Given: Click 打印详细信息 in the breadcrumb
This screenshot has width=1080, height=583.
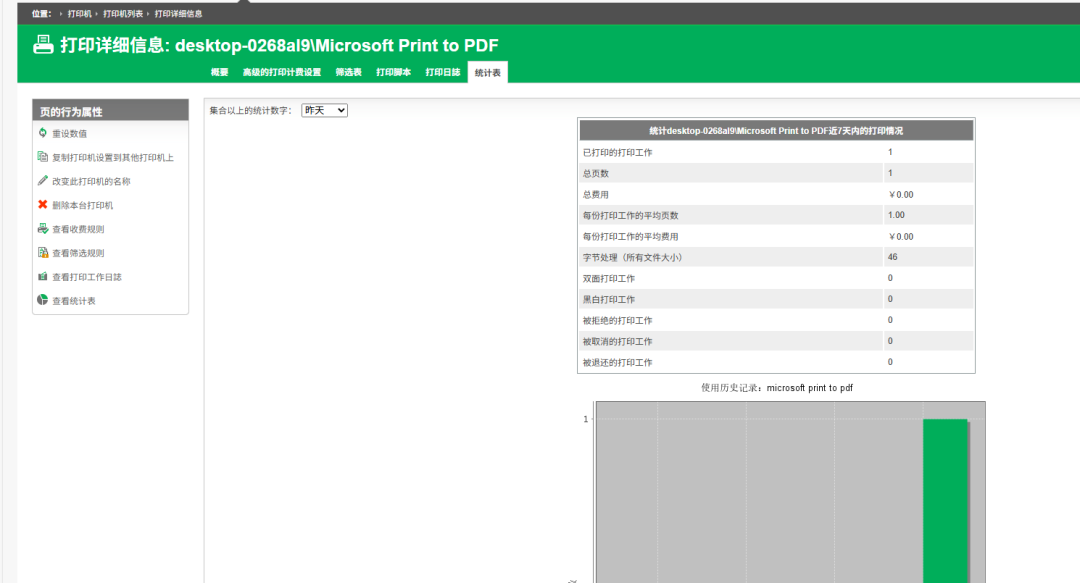Looking at the screenshot, I should pos(178,14).
